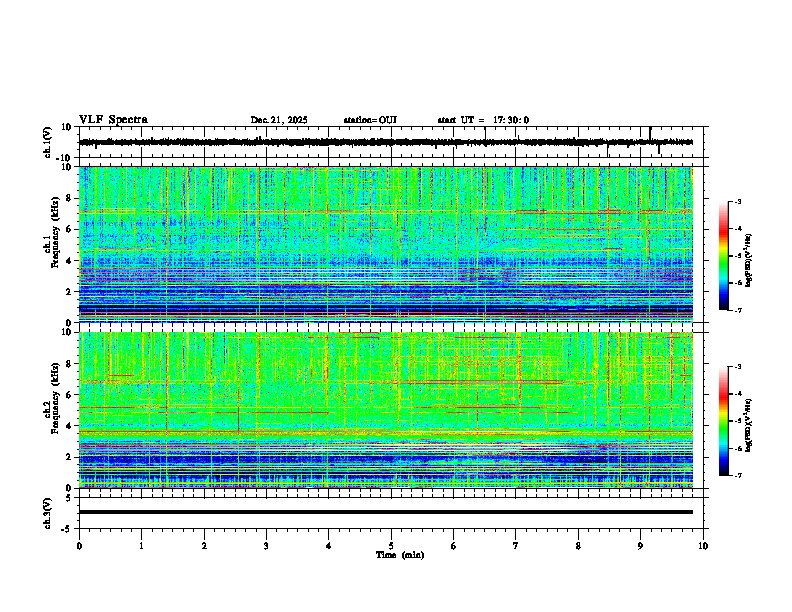
Task: Click time axis tick label "1"
Action: [x=141, y=546]
